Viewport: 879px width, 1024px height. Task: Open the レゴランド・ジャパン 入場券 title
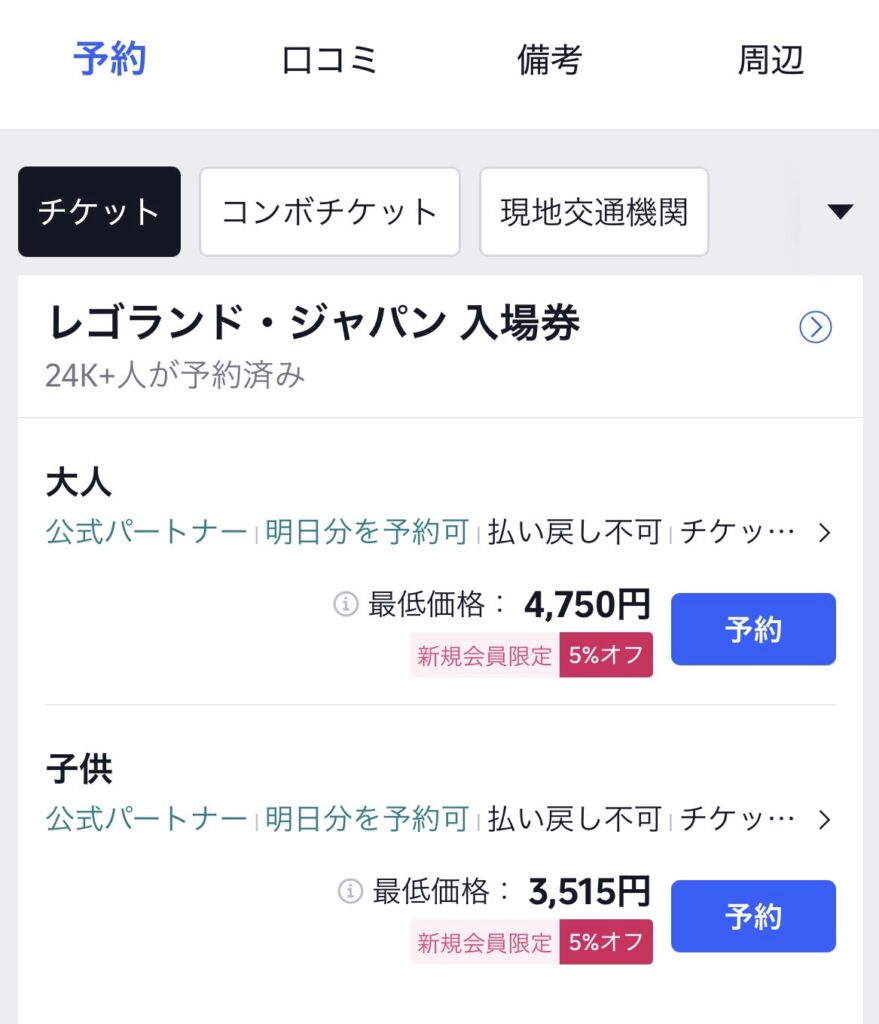(x=313, y=324)
